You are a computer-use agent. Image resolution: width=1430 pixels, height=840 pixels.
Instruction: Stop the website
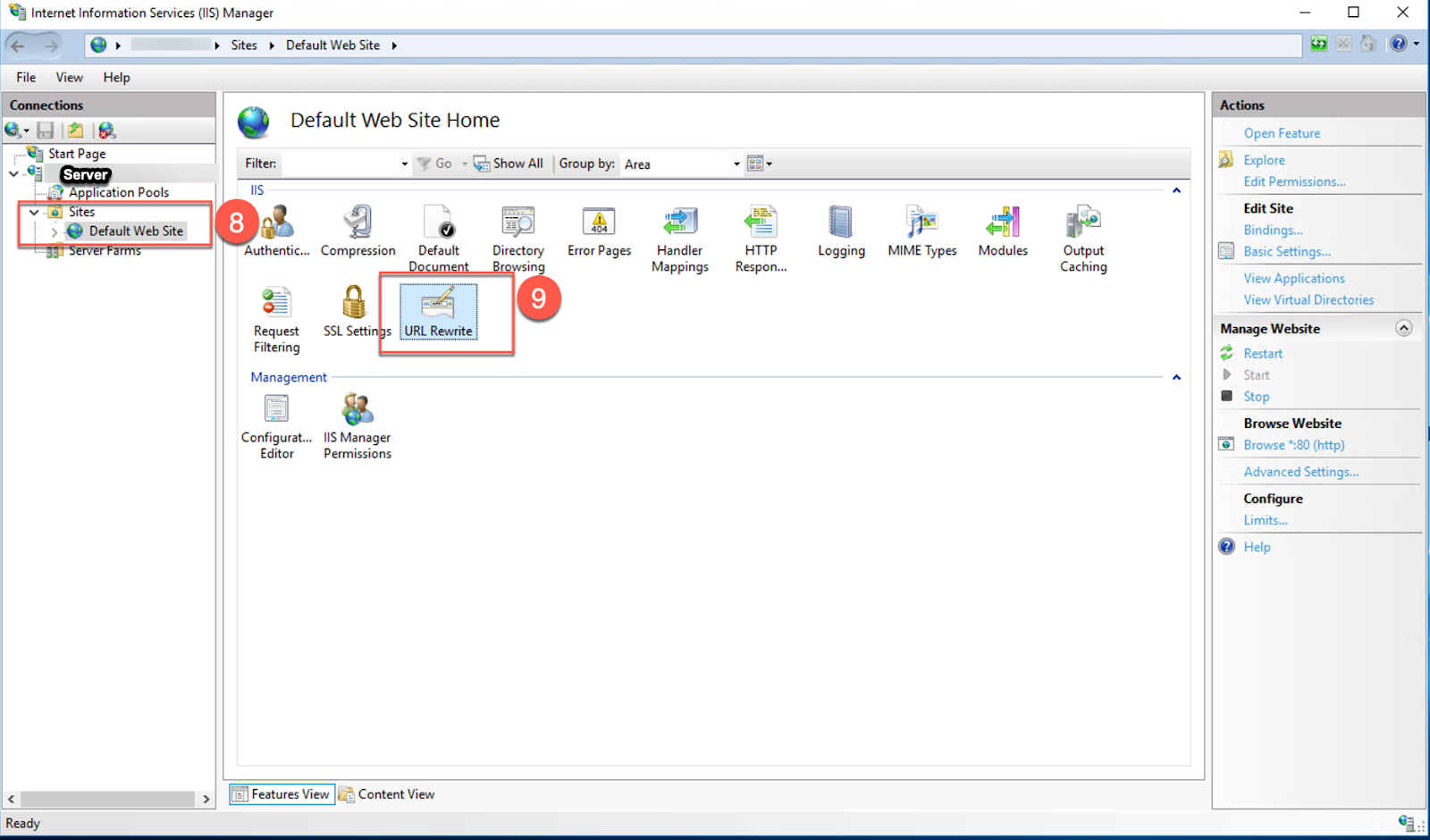click(1256, 396)
